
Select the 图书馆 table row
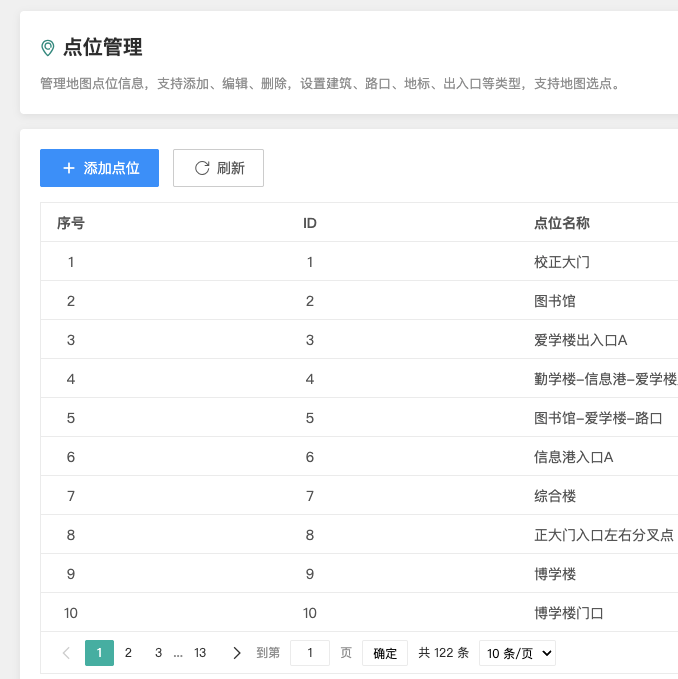tap(555, 301)
